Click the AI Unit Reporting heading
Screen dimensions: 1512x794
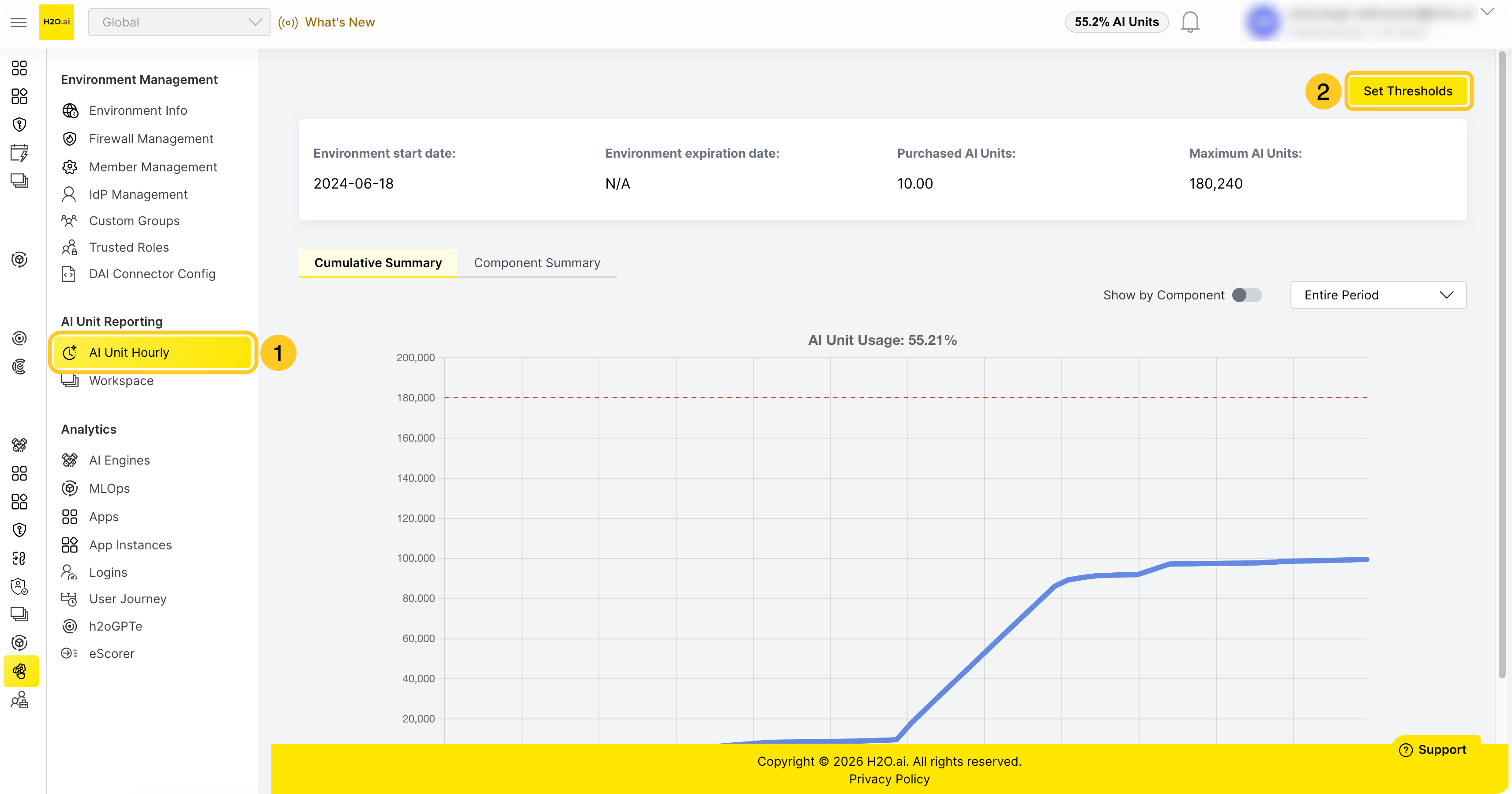(112, 321)
